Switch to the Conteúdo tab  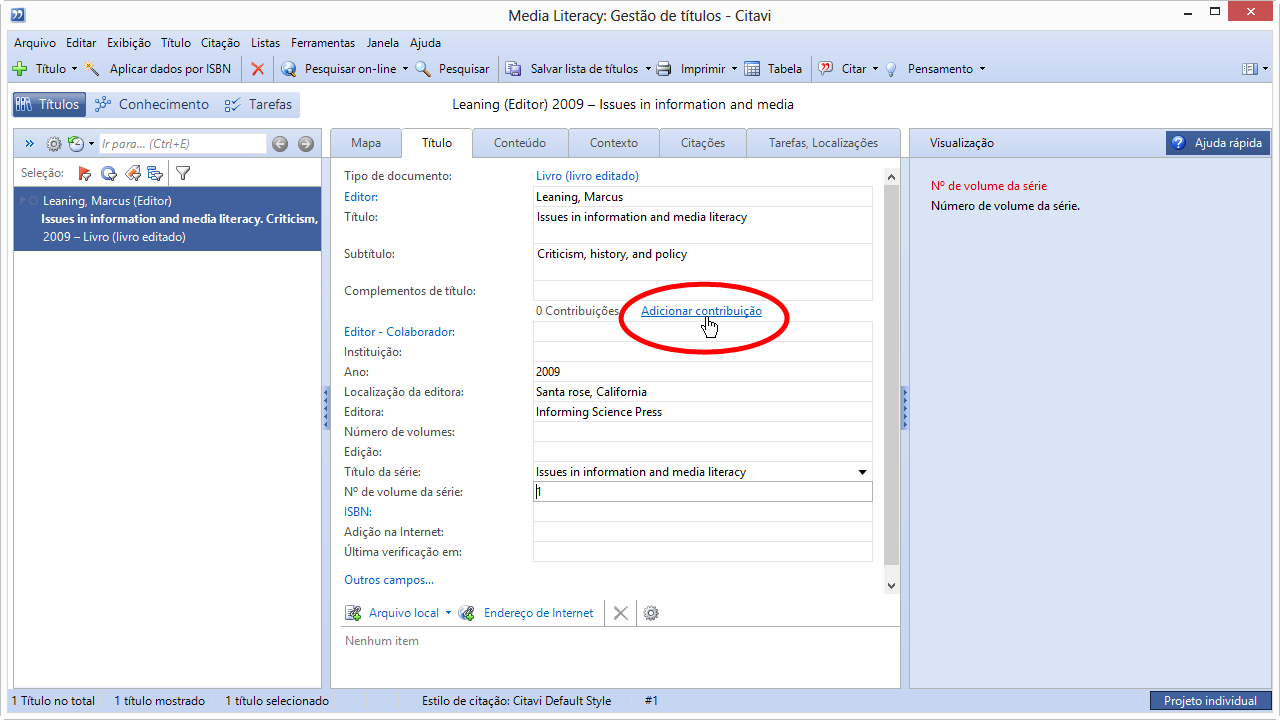click(520, 143)
